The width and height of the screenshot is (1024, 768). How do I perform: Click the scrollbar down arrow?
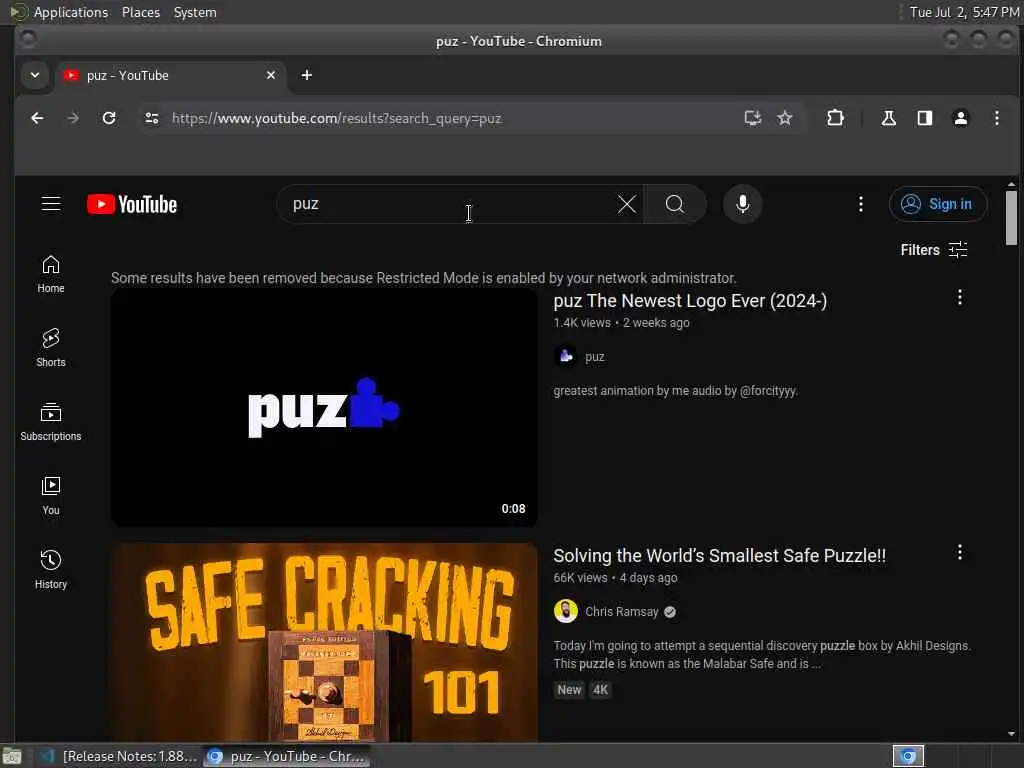pyautogui.click(x=1012, y=735)
